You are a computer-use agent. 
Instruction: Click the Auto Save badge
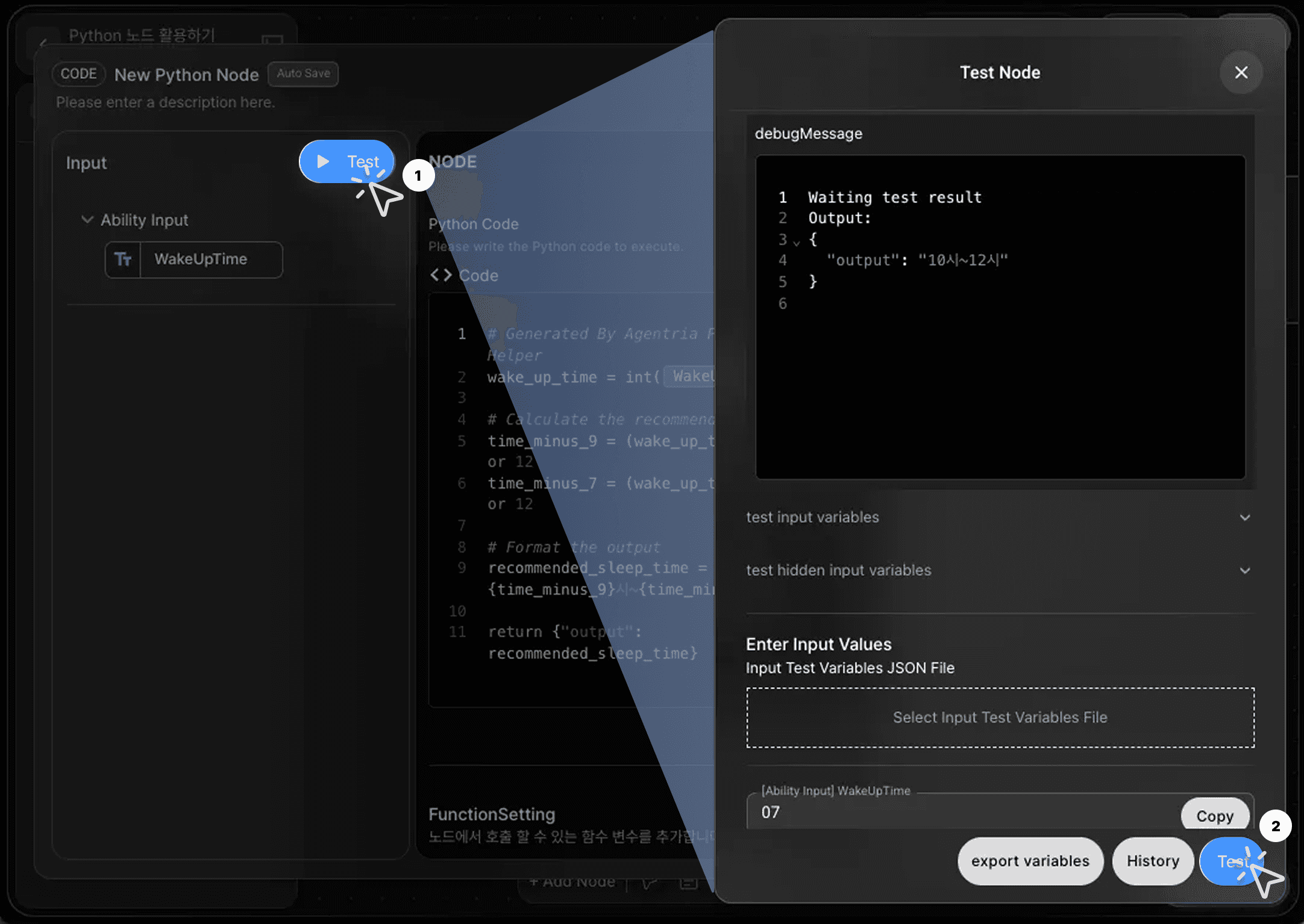[303, 73]
